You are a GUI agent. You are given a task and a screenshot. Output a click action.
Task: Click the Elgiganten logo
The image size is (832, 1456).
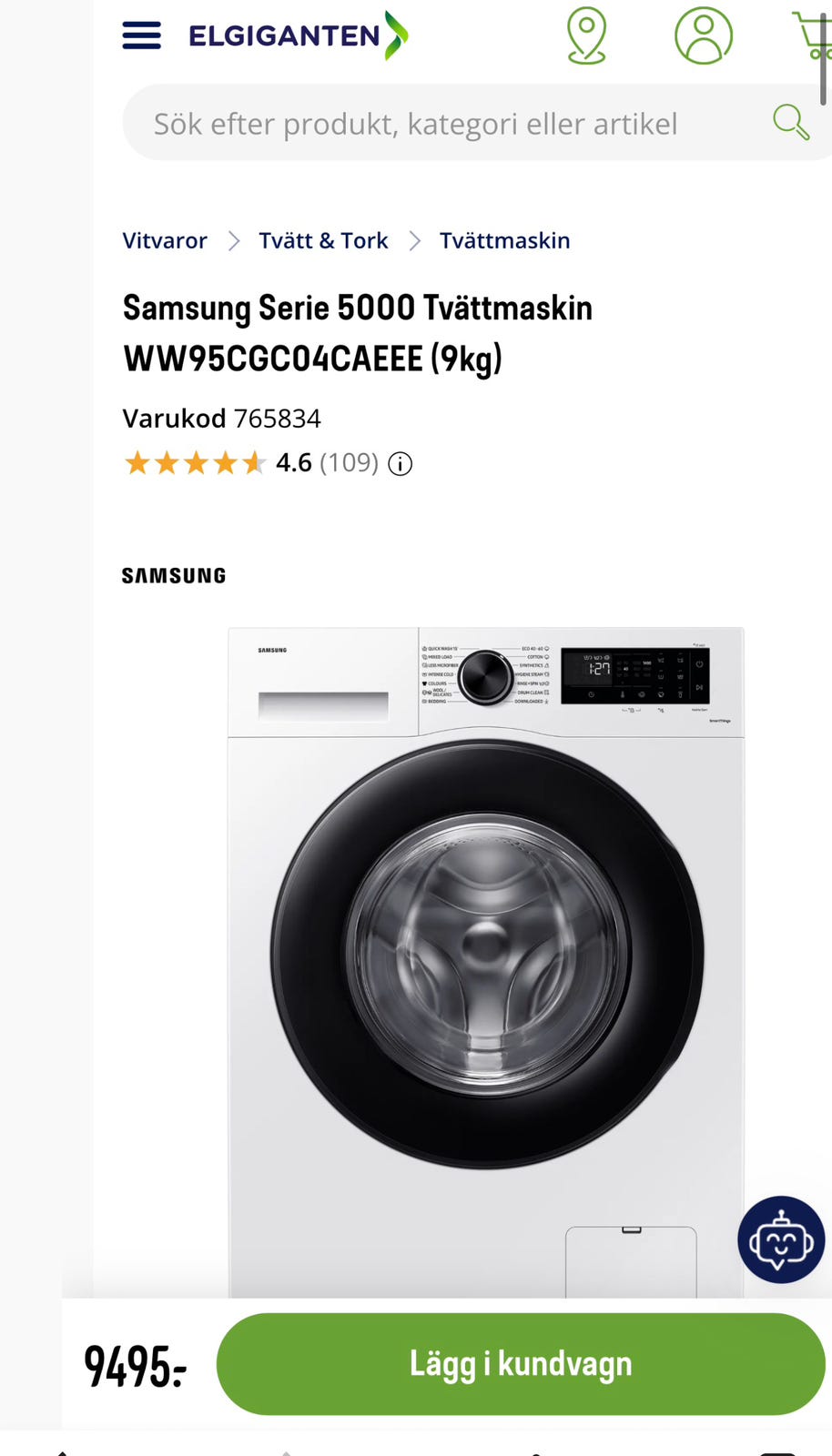(299, 35)
